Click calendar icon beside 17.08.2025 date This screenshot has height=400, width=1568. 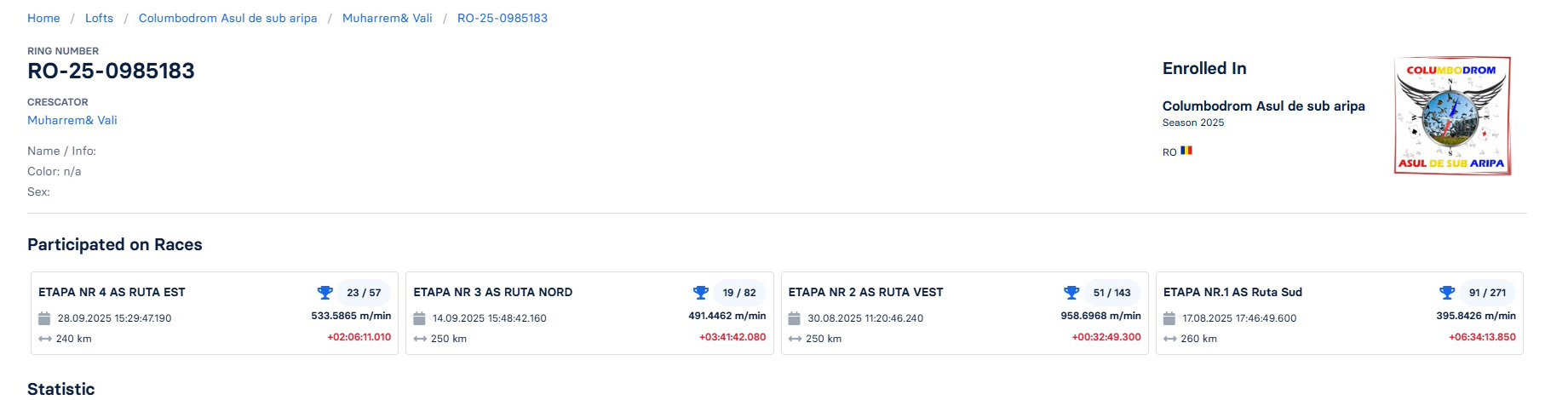pyautogui.click(x=1169, y=318)
